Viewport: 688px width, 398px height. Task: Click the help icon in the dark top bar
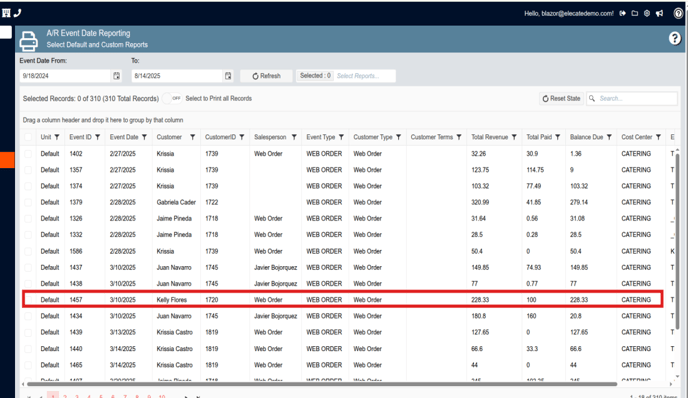click(x=678, y=14)
